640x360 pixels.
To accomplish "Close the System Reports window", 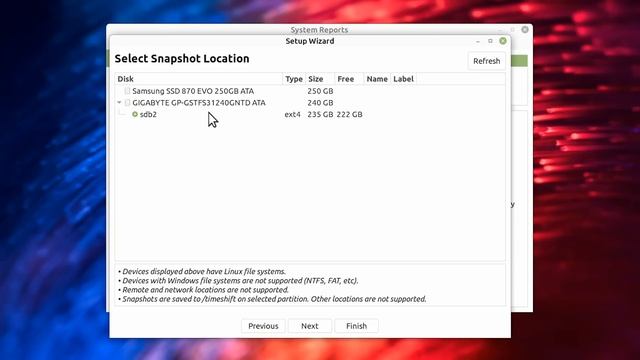I will click(525, 29).
